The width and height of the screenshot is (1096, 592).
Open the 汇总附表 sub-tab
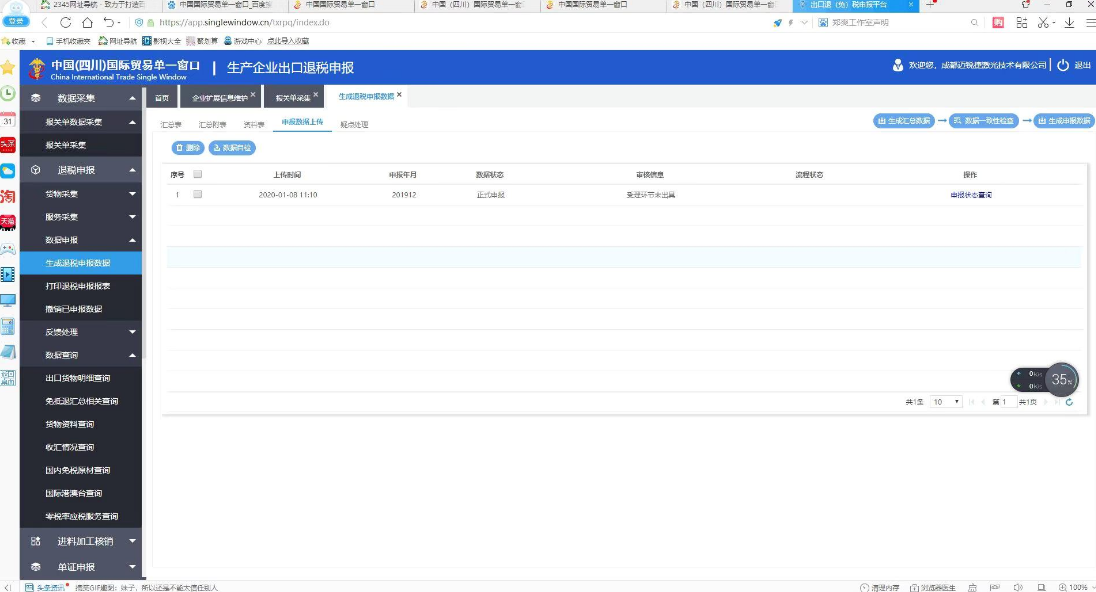(x=212, y=124)
